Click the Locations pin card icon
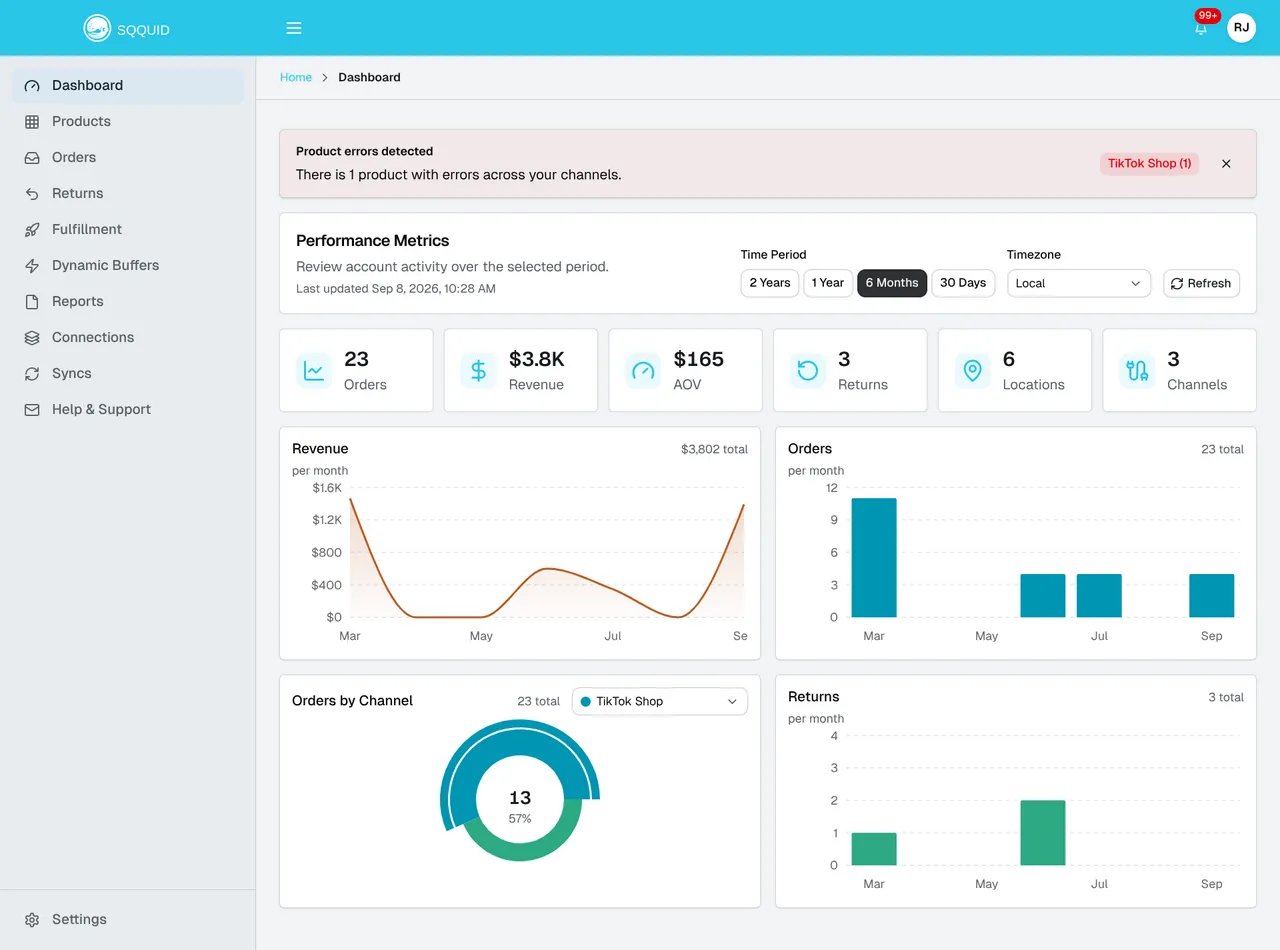The image size is (1280, 950). pyautogui.click(x=972, y=371)
